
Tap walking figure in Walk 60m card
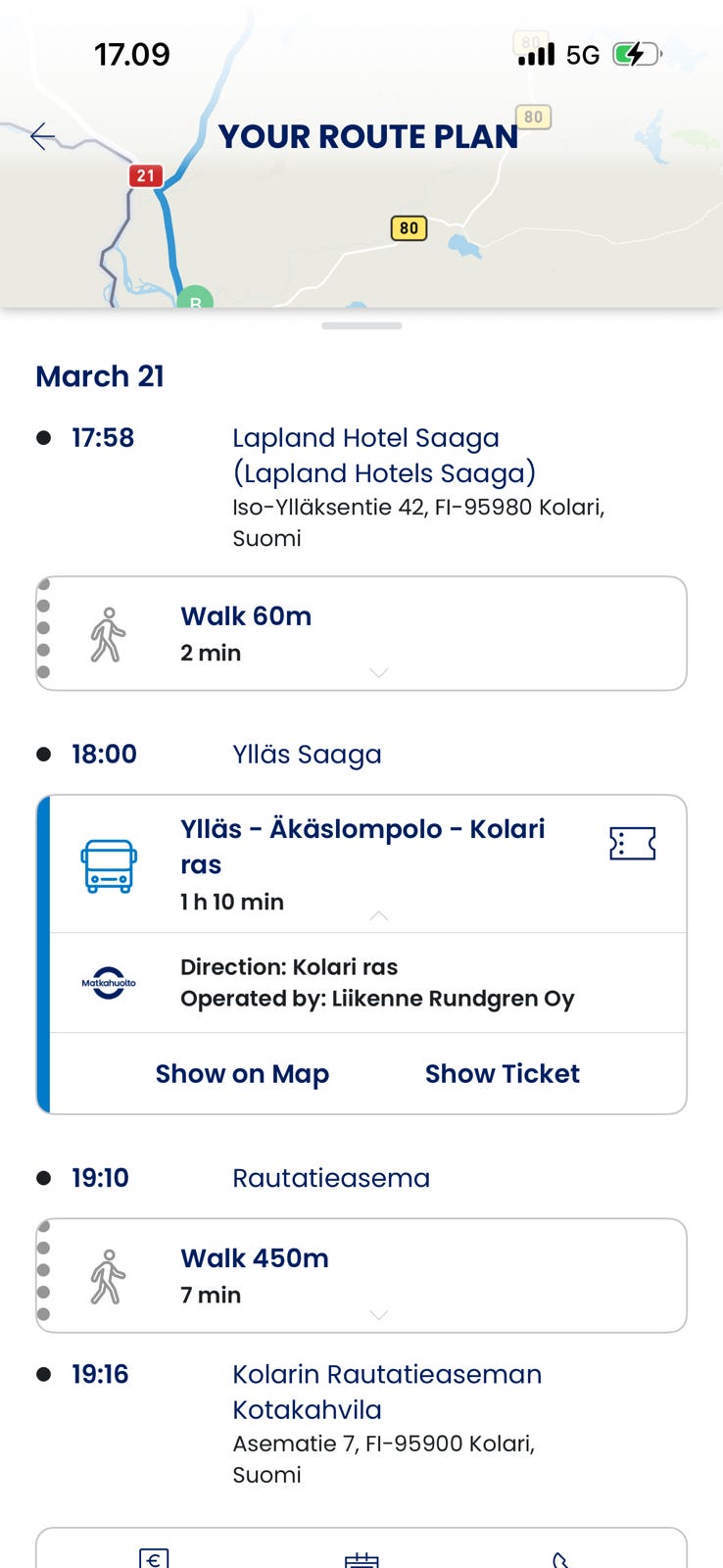[x=108, y=634]
